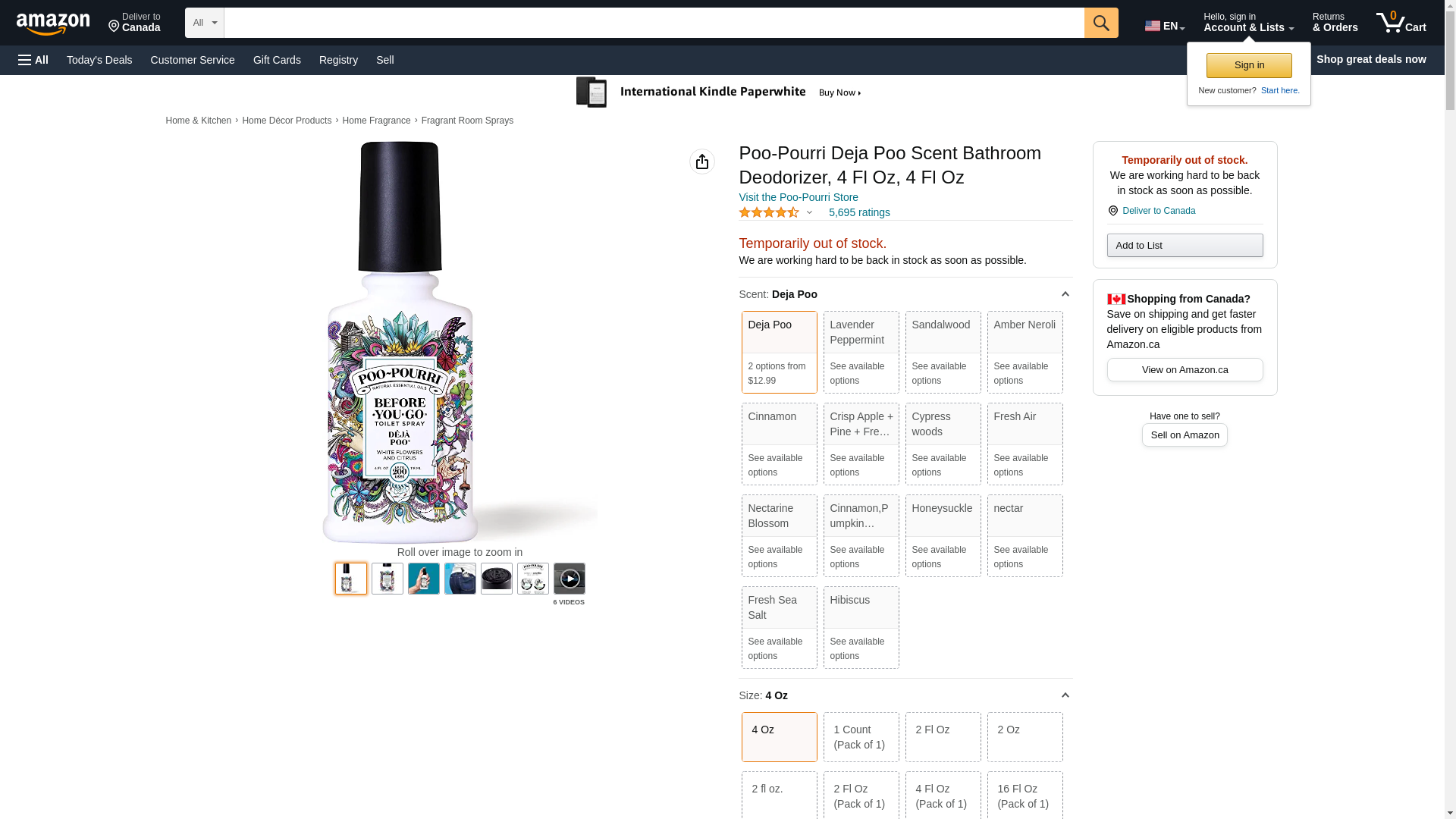This screenshot has width=1456, height=819.
Task: Open the search category All dropdown
Action: point(205,23)
